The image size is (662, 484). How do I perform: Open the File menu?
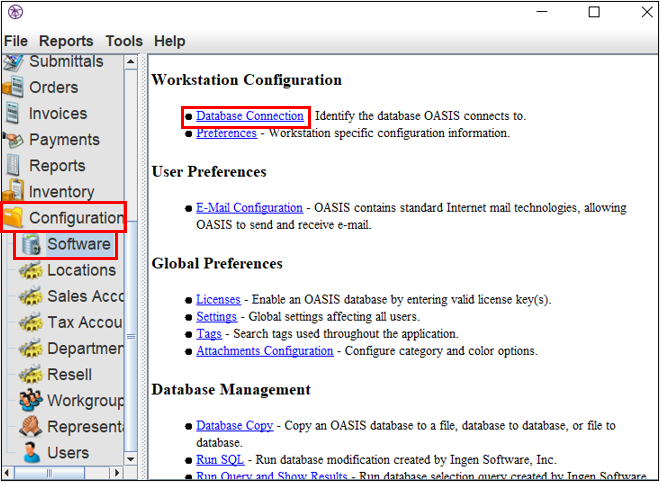pyautogui.click(x=16, y=41)
